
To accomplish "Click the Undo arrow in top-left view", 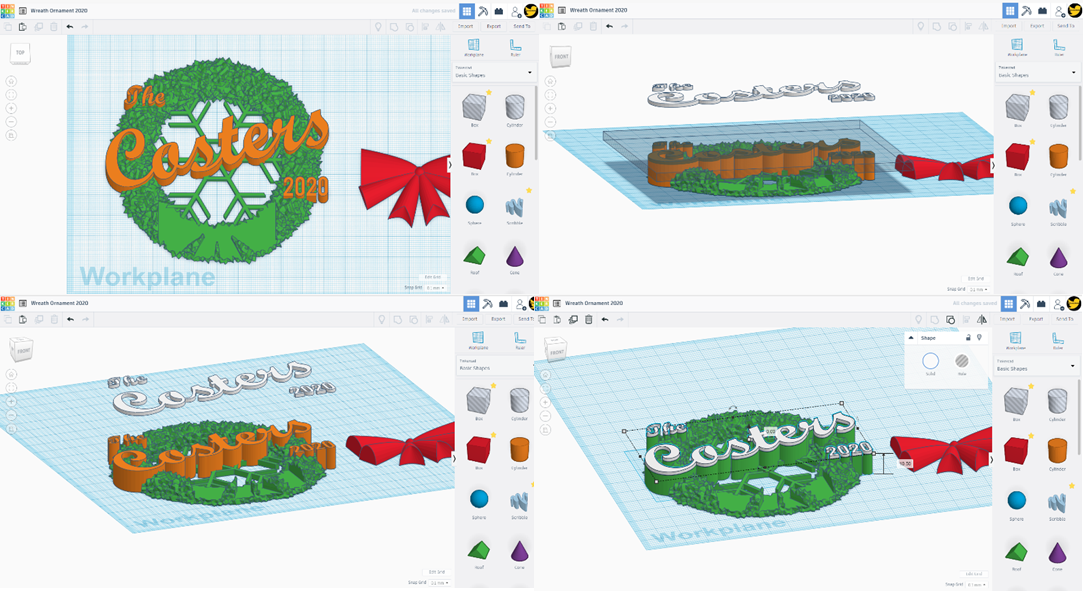I will 70,27.
